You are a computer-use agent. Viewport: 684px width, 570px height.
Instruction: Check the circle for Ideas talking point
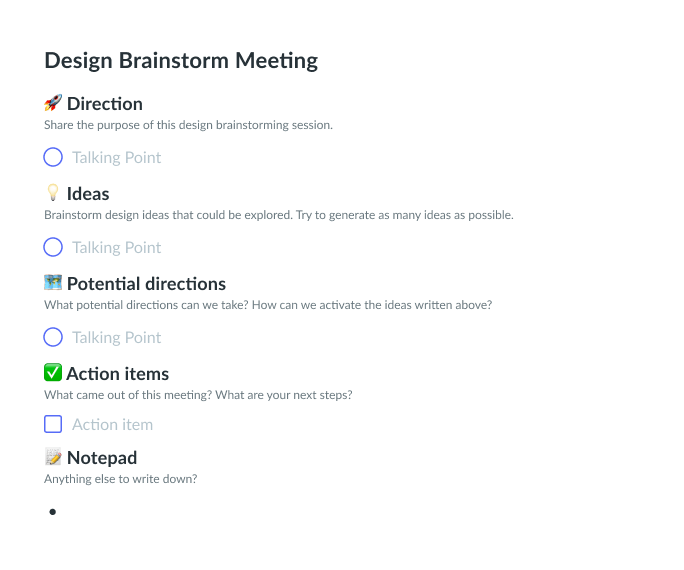pyautogui.click(x=53, y=247)
